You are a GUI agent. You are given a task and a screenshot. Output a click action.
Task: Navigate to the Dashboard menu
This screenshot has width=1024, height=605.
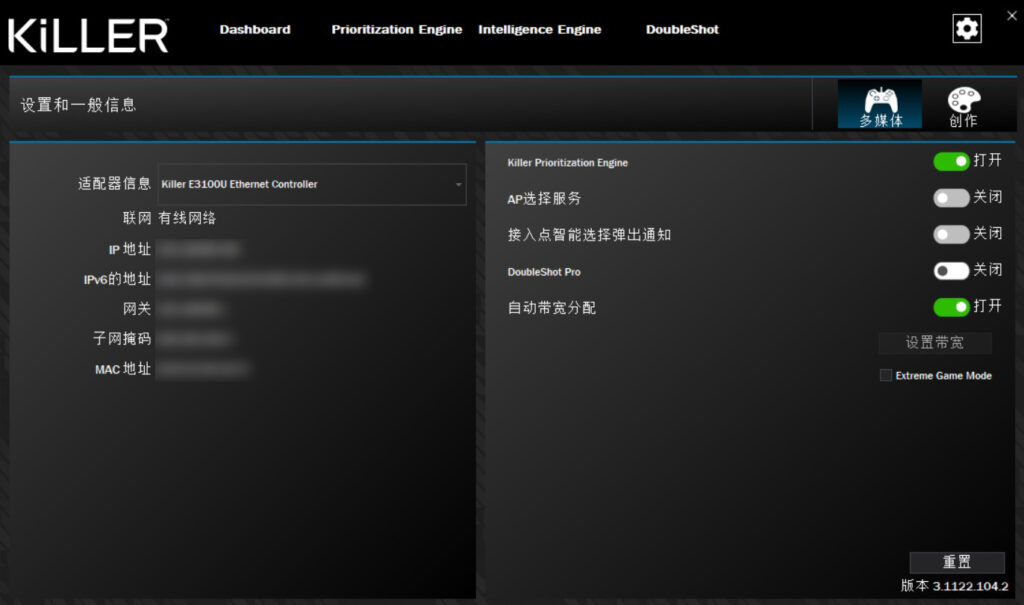point(254,29)
